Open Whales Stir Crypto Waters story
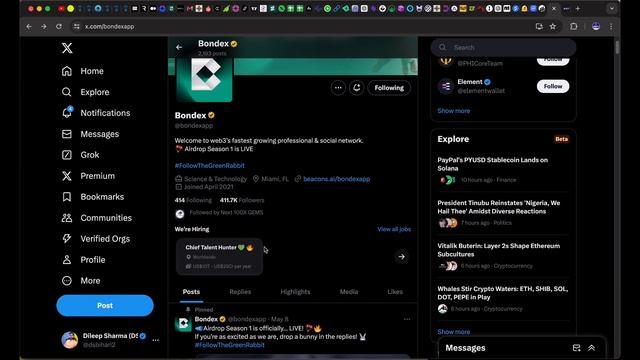Viewport: 640px width, 360px height. coord(502,299)
